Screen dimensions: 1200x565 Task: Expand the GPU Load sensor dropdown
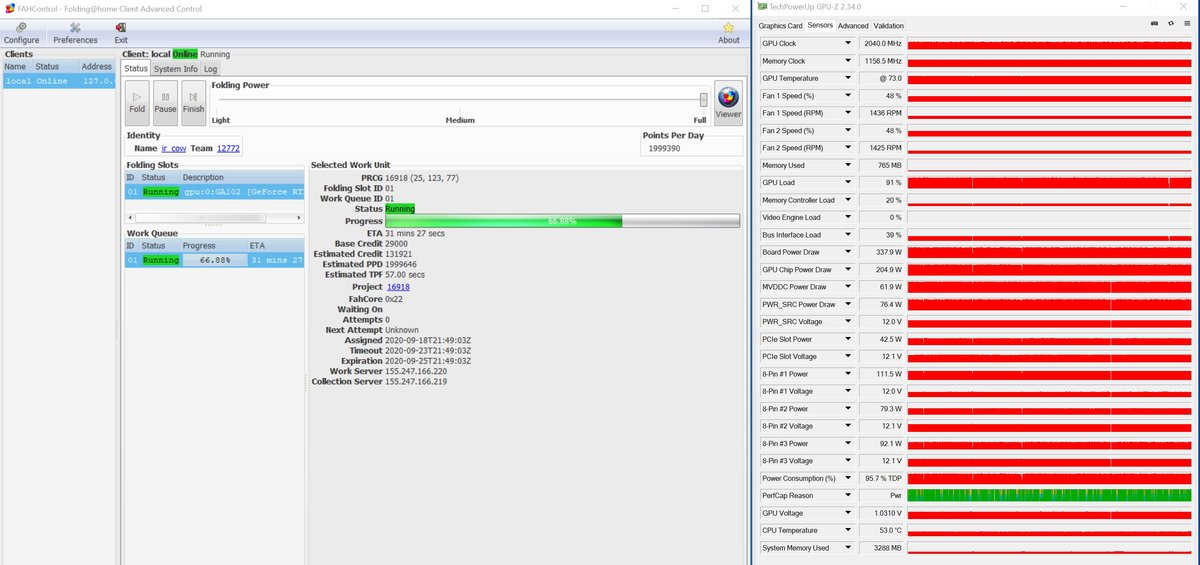click(x=848, y=183)
